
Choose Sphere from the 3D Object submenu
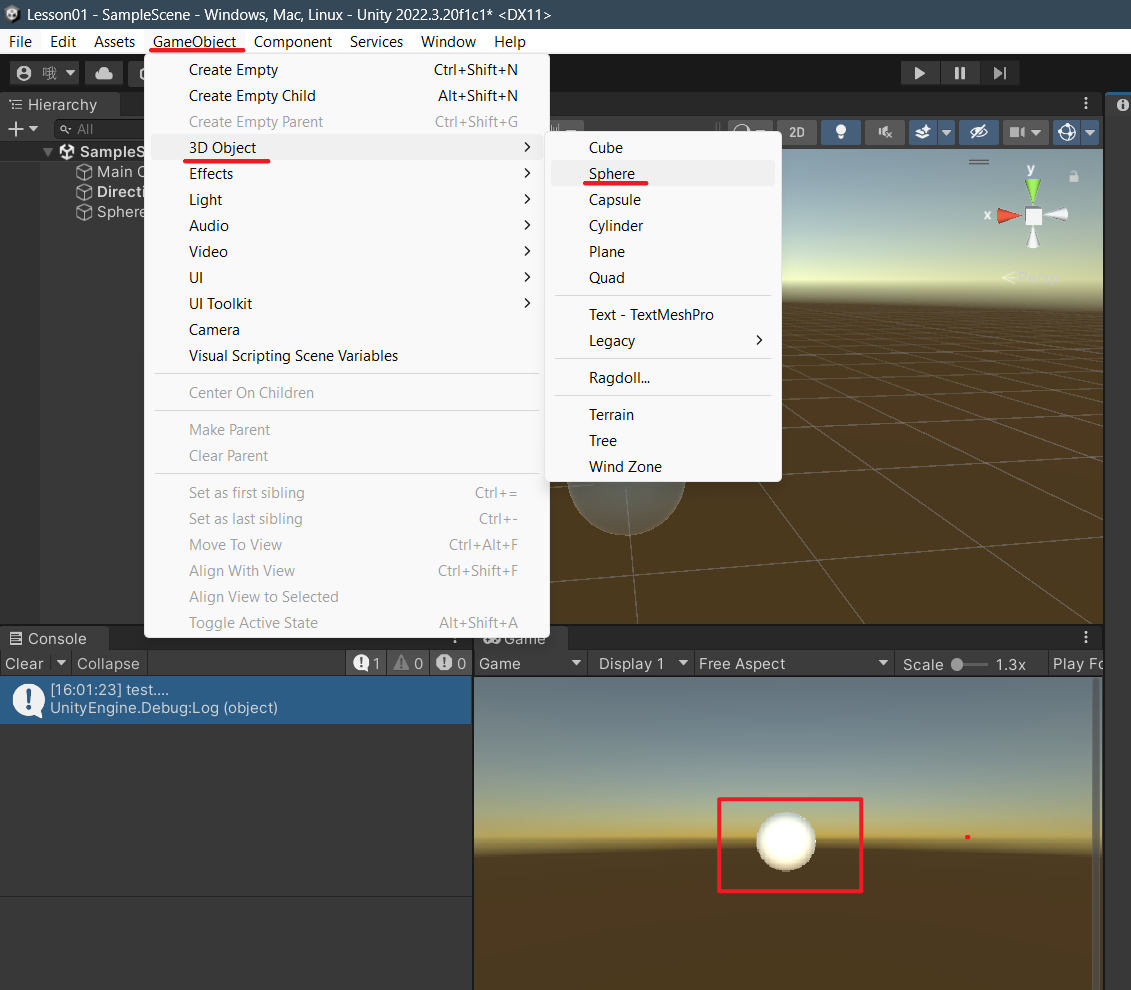(612, 174)
